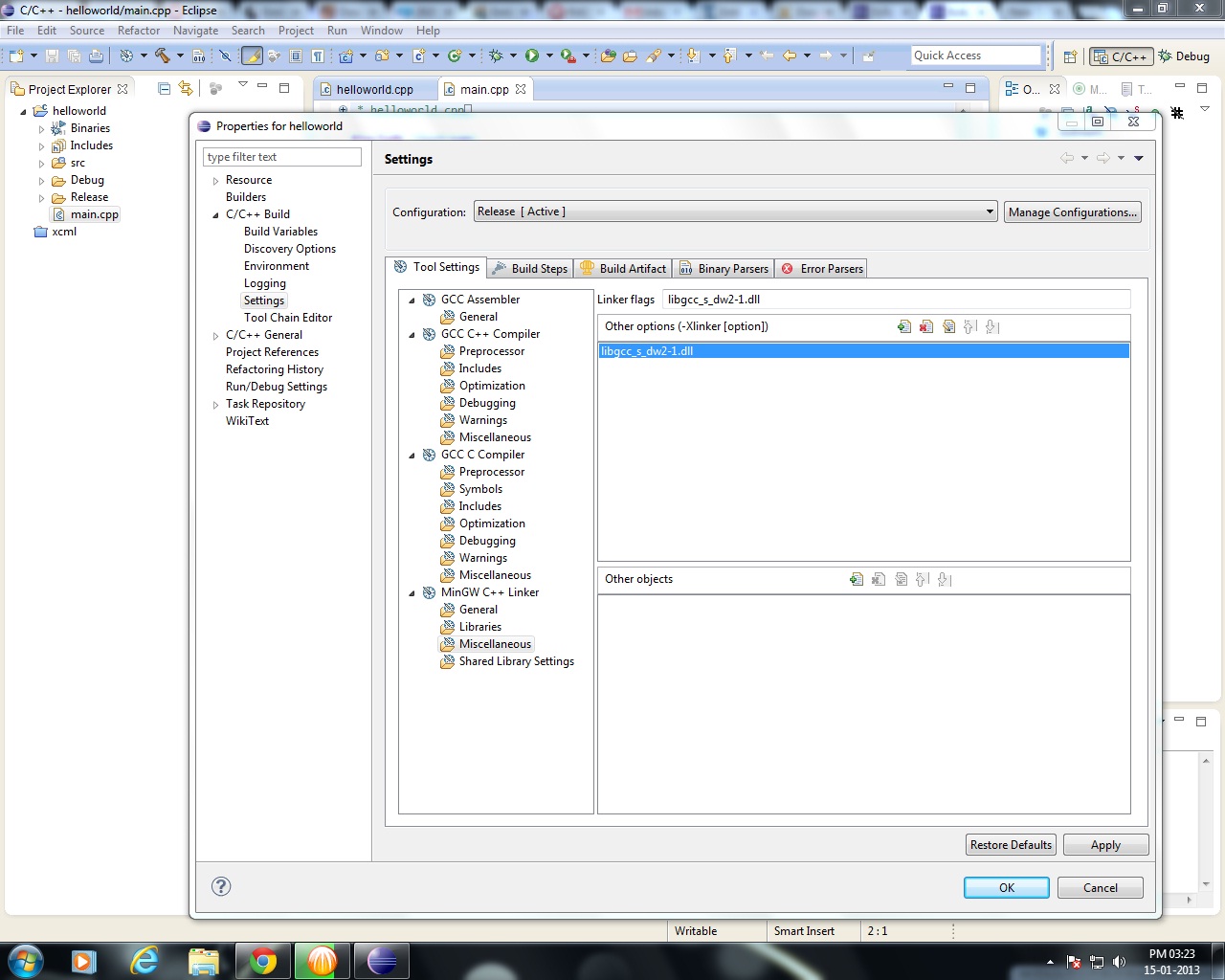1225x980 pixels.
Task: Expand the C/C++ General node
Action: point(215,335)
